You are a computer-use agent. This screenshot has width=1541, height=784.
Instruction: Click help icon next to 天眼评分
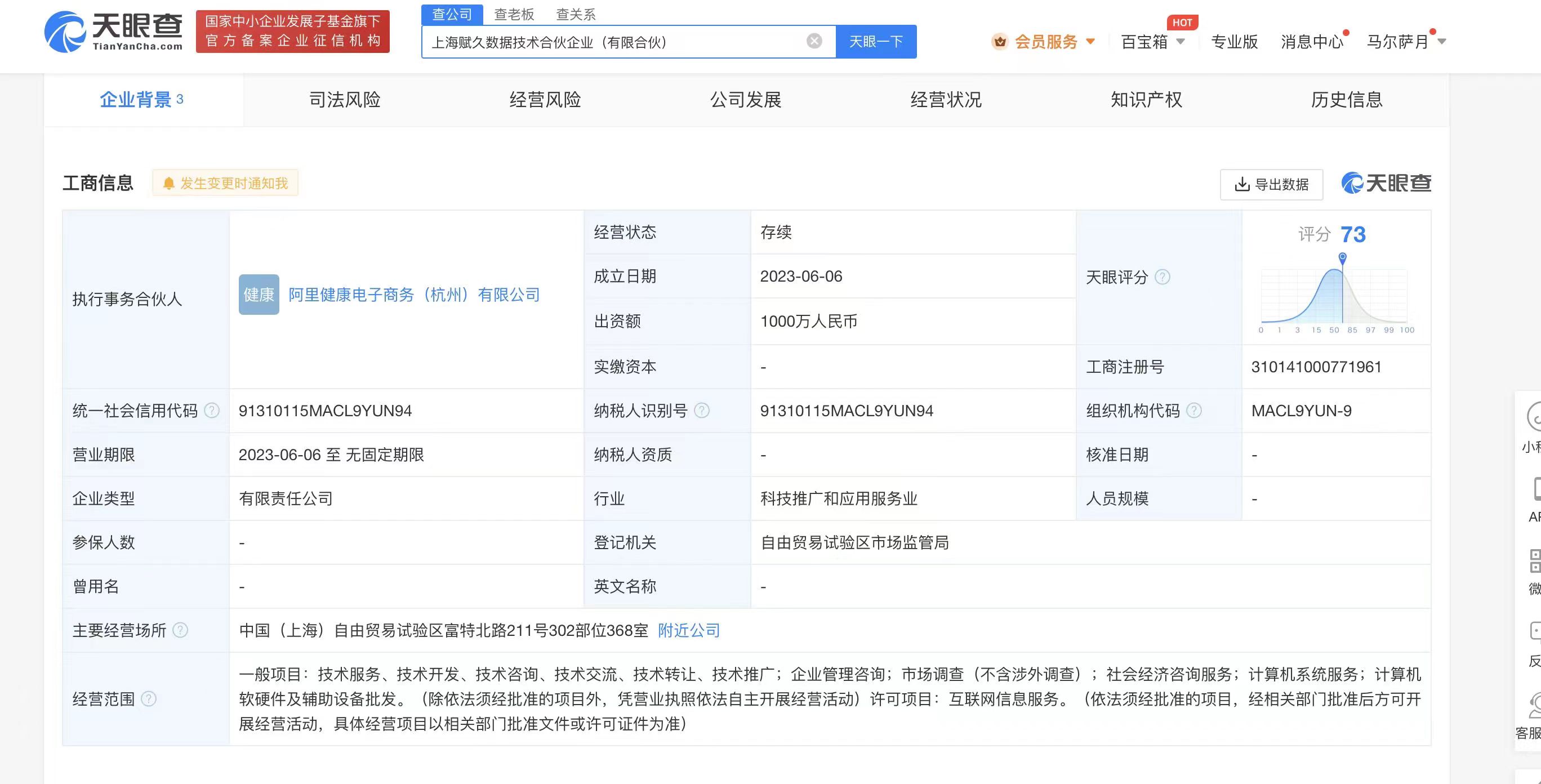coord(1162,277)
